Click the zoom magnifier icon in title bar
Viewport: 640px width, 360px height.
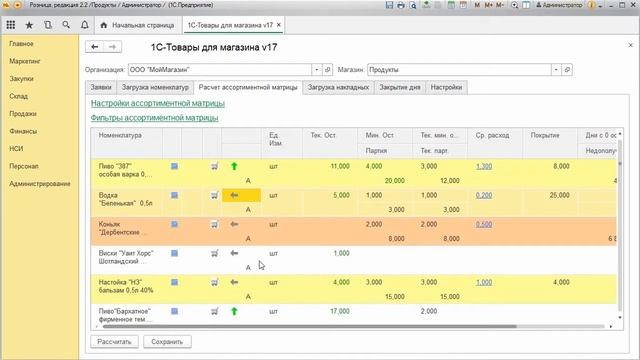514,5
